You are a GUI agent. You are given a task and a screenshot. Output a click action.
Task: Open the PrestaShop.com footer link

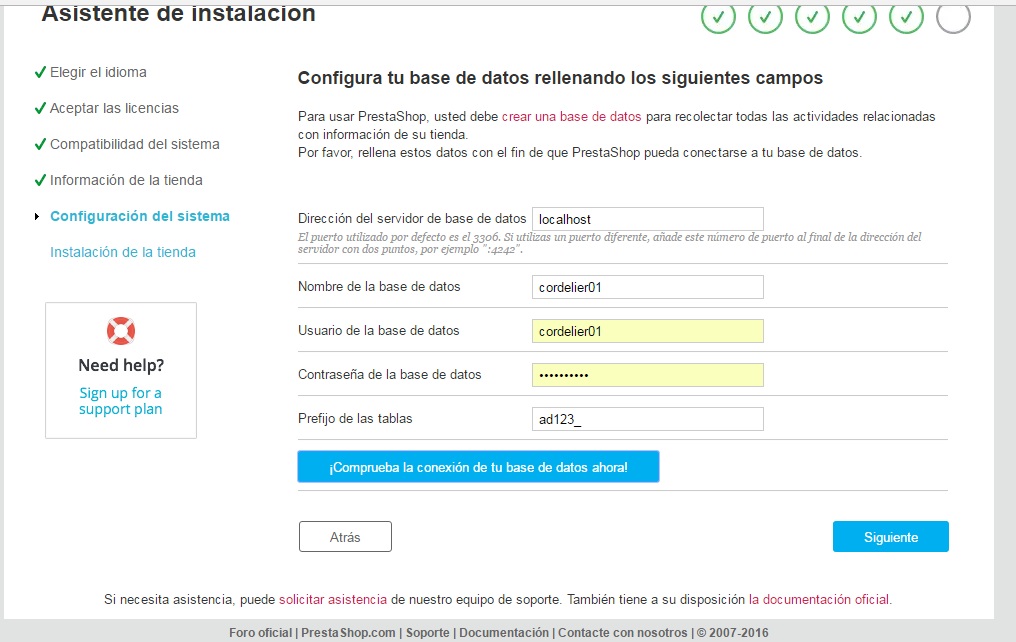(x=348, y=633)
